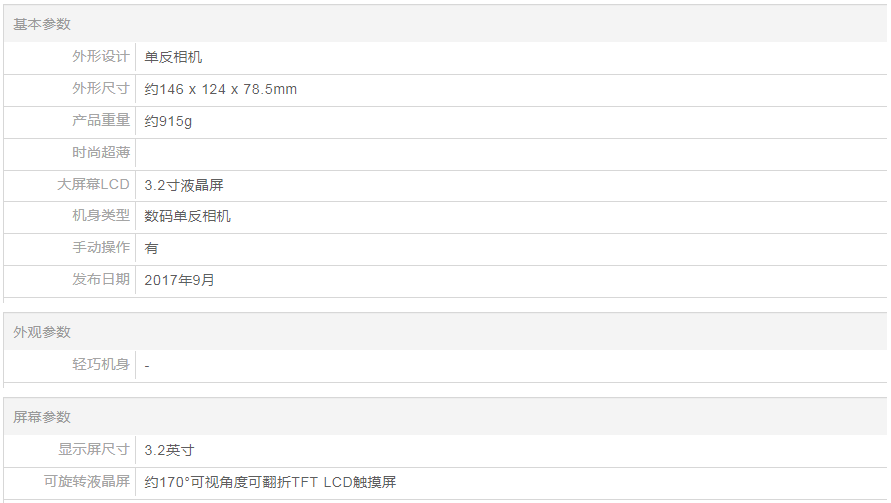The height and width of the screenshot is (503, 891).
Task: Select the 大屏幕LCD label
Action: pos(93,185)
